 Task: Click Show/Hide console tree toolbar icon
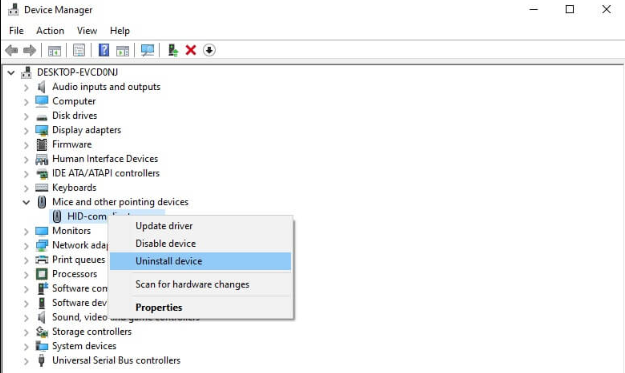tap(54, 51)
